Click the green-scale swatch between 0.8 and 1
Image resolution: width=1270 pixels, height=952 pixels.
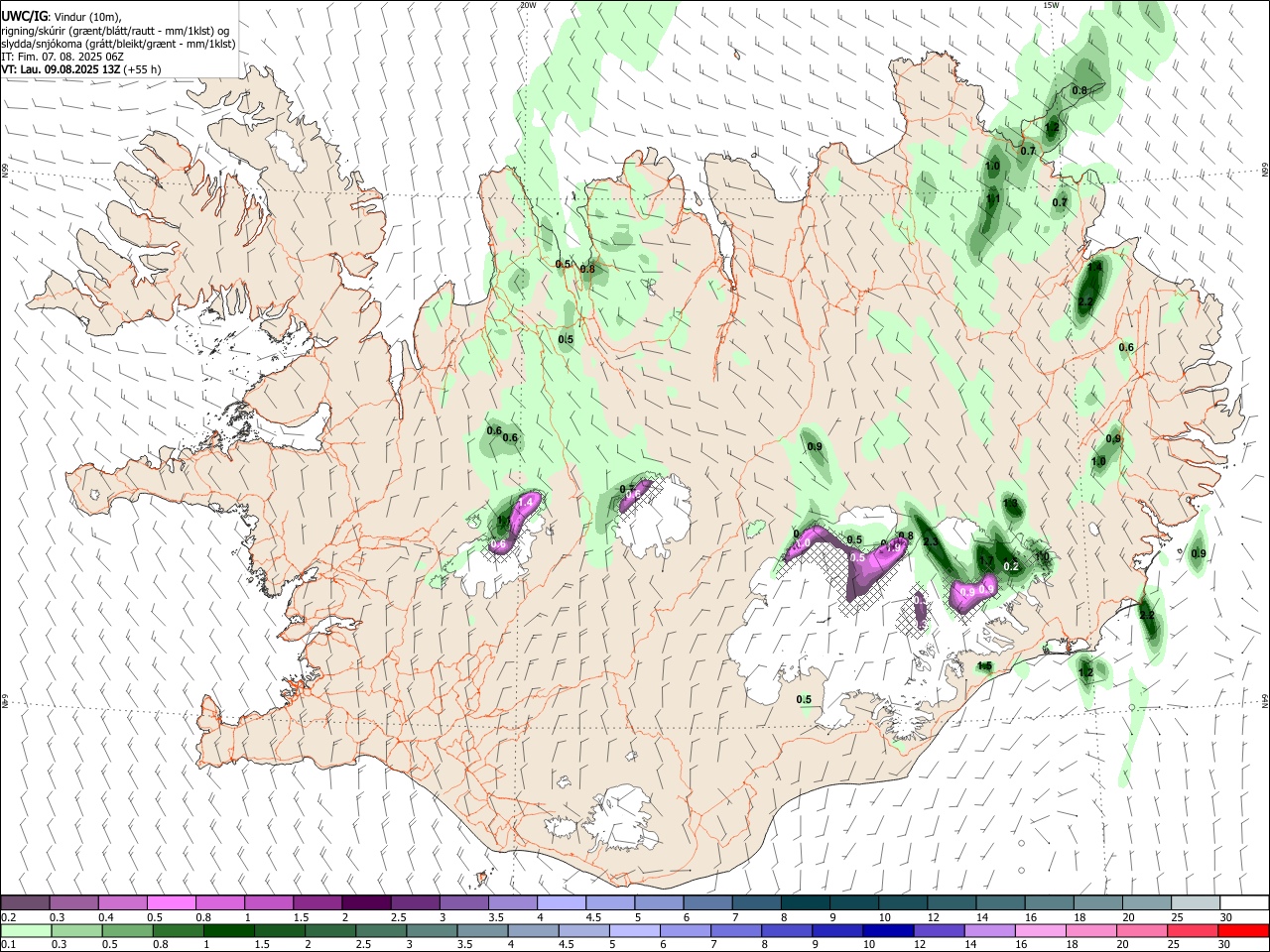tap(178, 931)
